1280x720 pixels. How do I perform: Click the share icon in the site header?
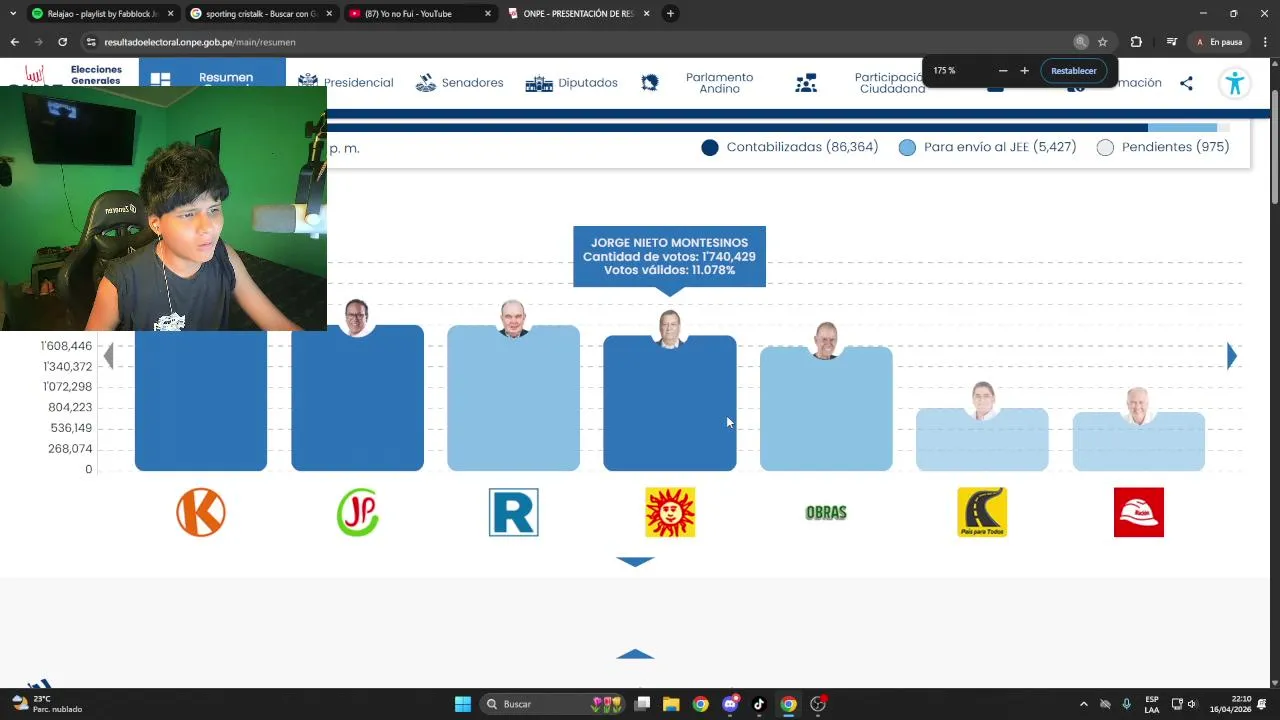pos(1186,83)
